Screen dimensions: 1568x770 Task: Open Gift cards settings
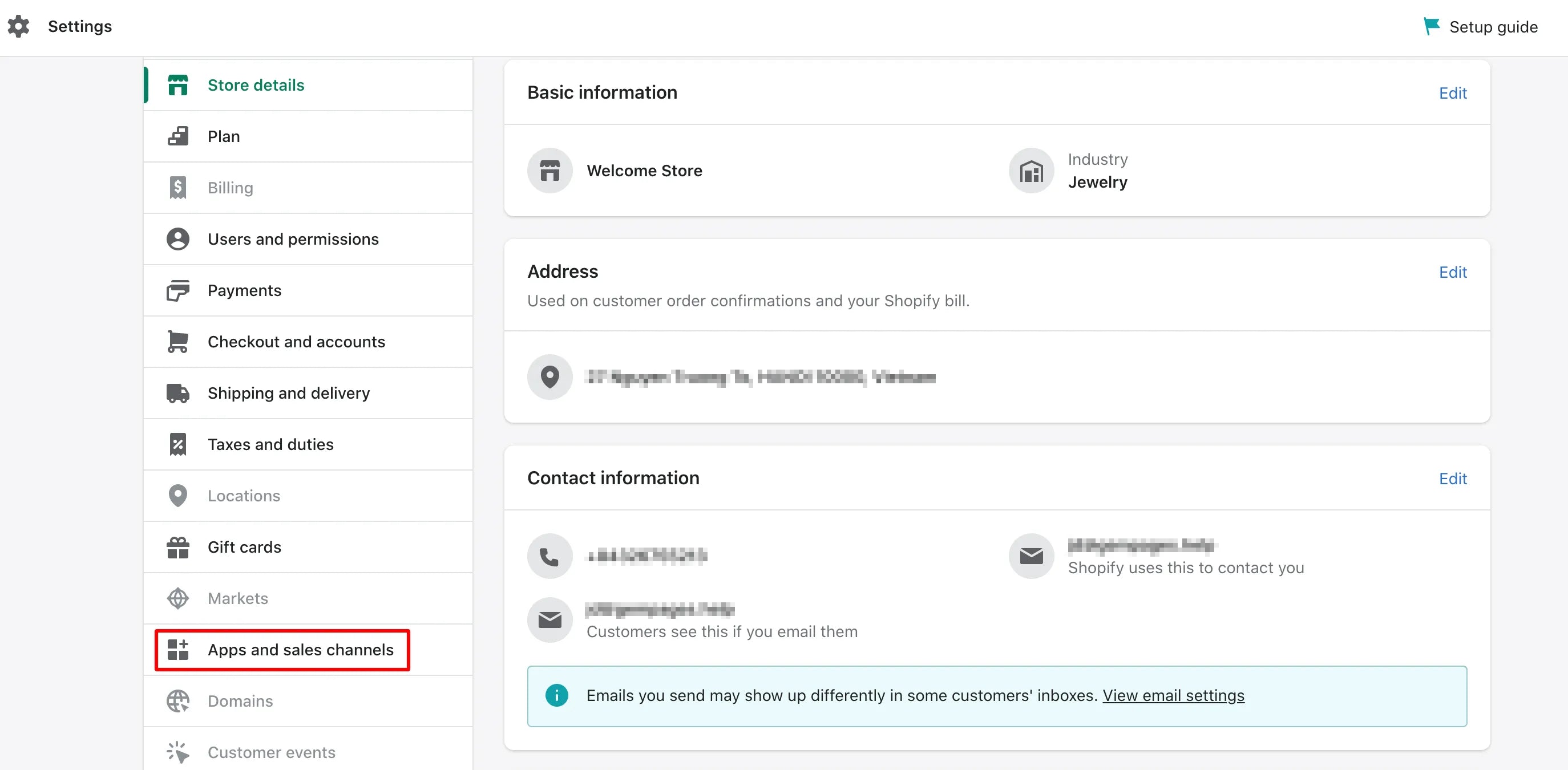click(x=308, y=548)
